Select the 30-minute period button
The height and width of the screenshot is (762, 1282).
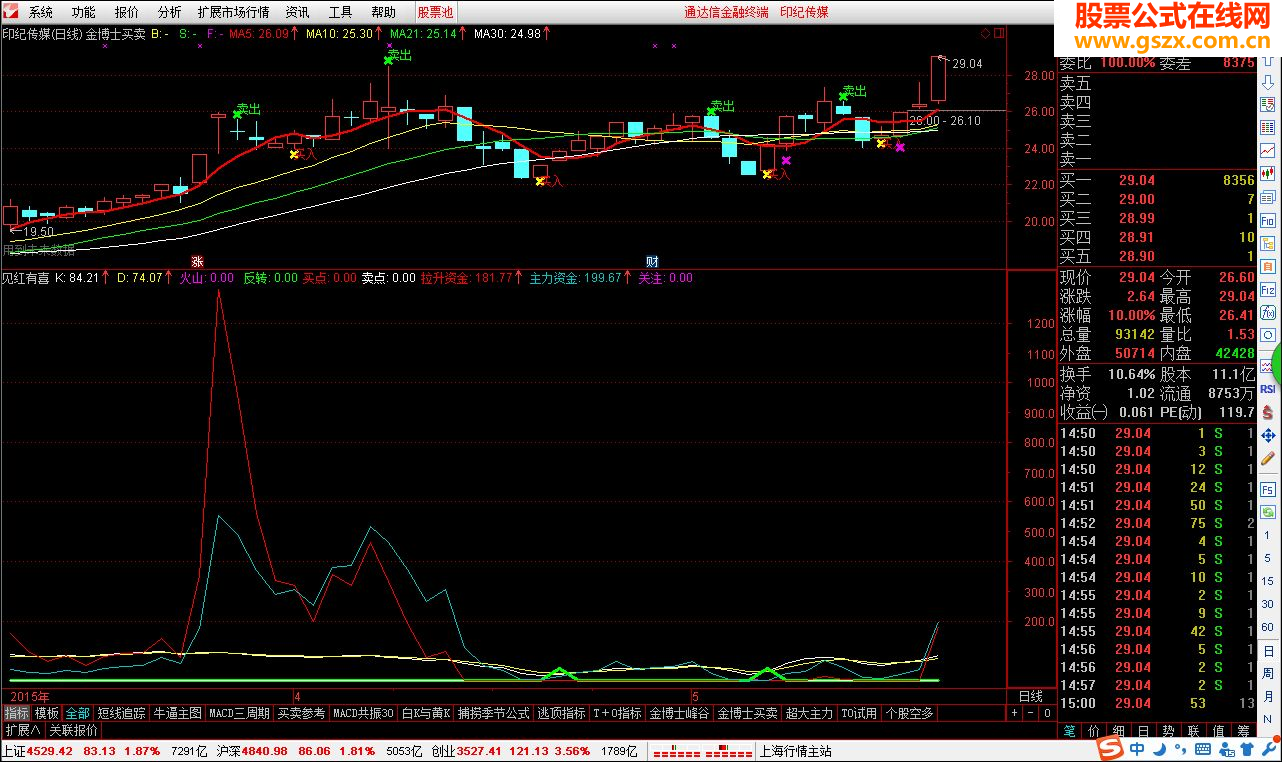[x=1268, y=605]
